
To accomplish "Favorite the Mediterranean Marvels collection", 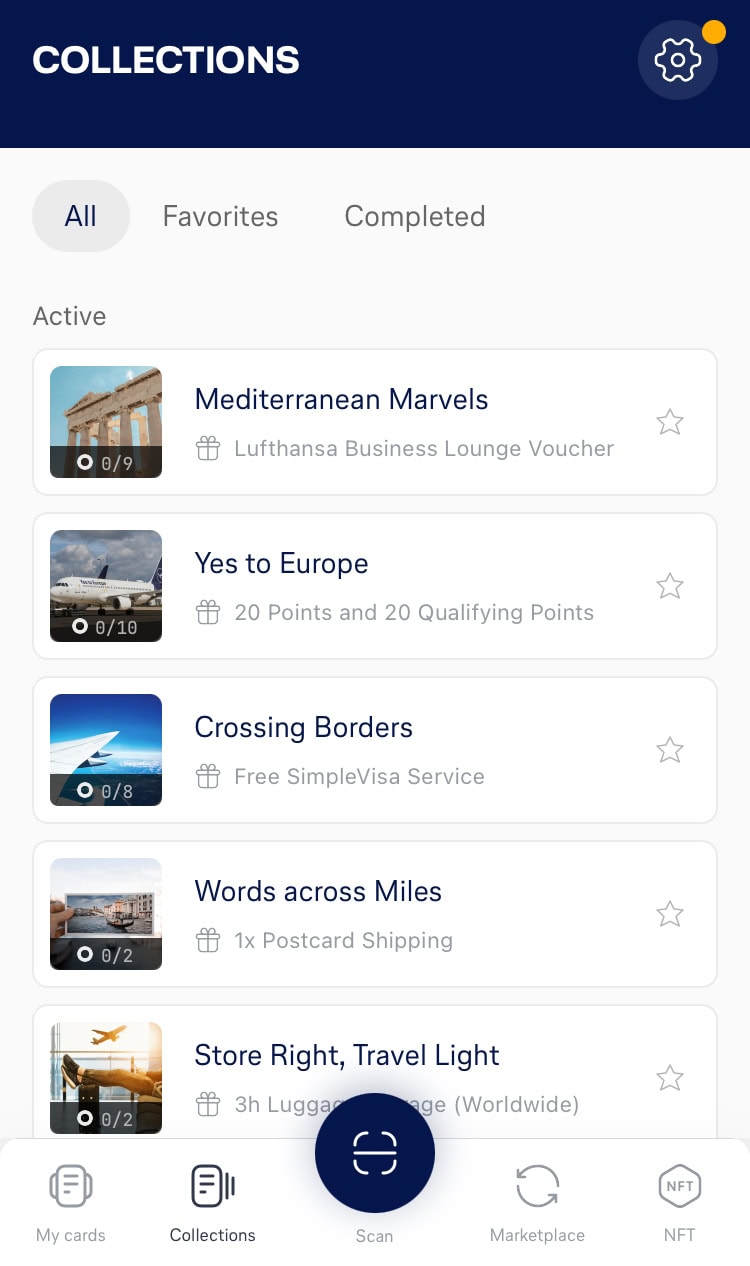I will pos(669,422).
